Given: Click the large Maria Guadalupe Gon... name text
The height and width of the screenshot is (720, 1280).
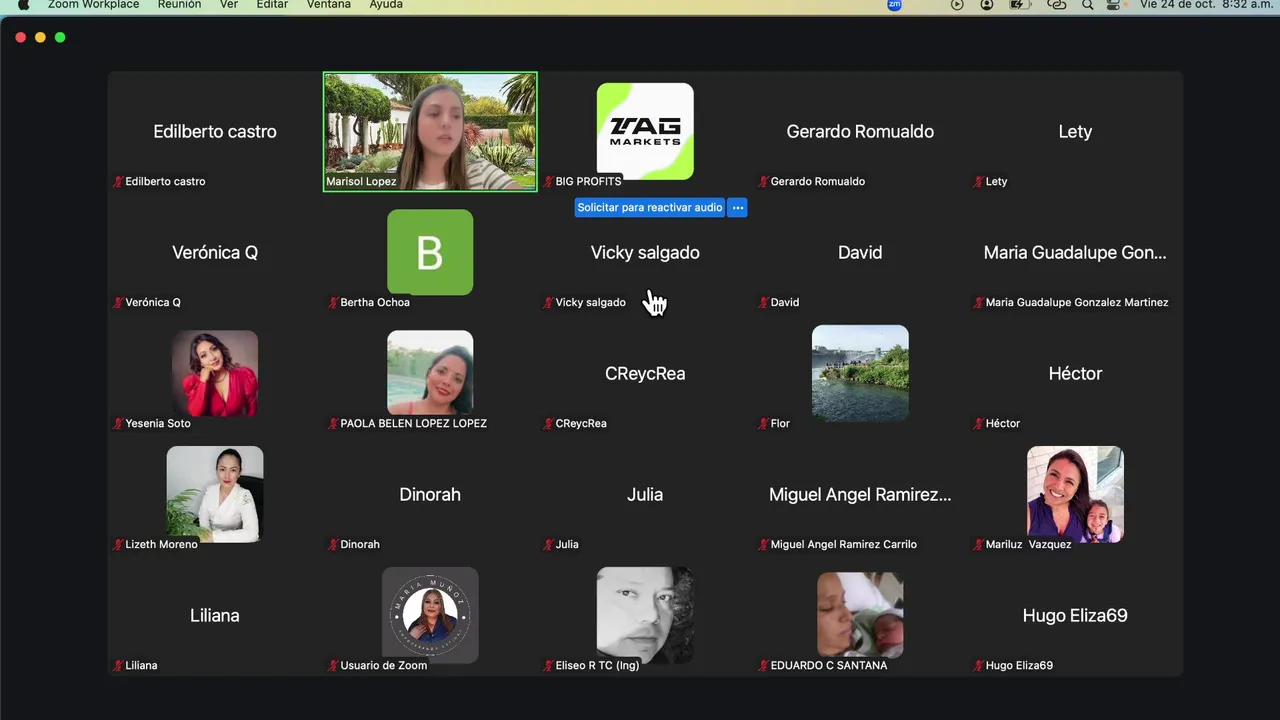Looking at the screenshot, I should click(x=1075, y=253).
